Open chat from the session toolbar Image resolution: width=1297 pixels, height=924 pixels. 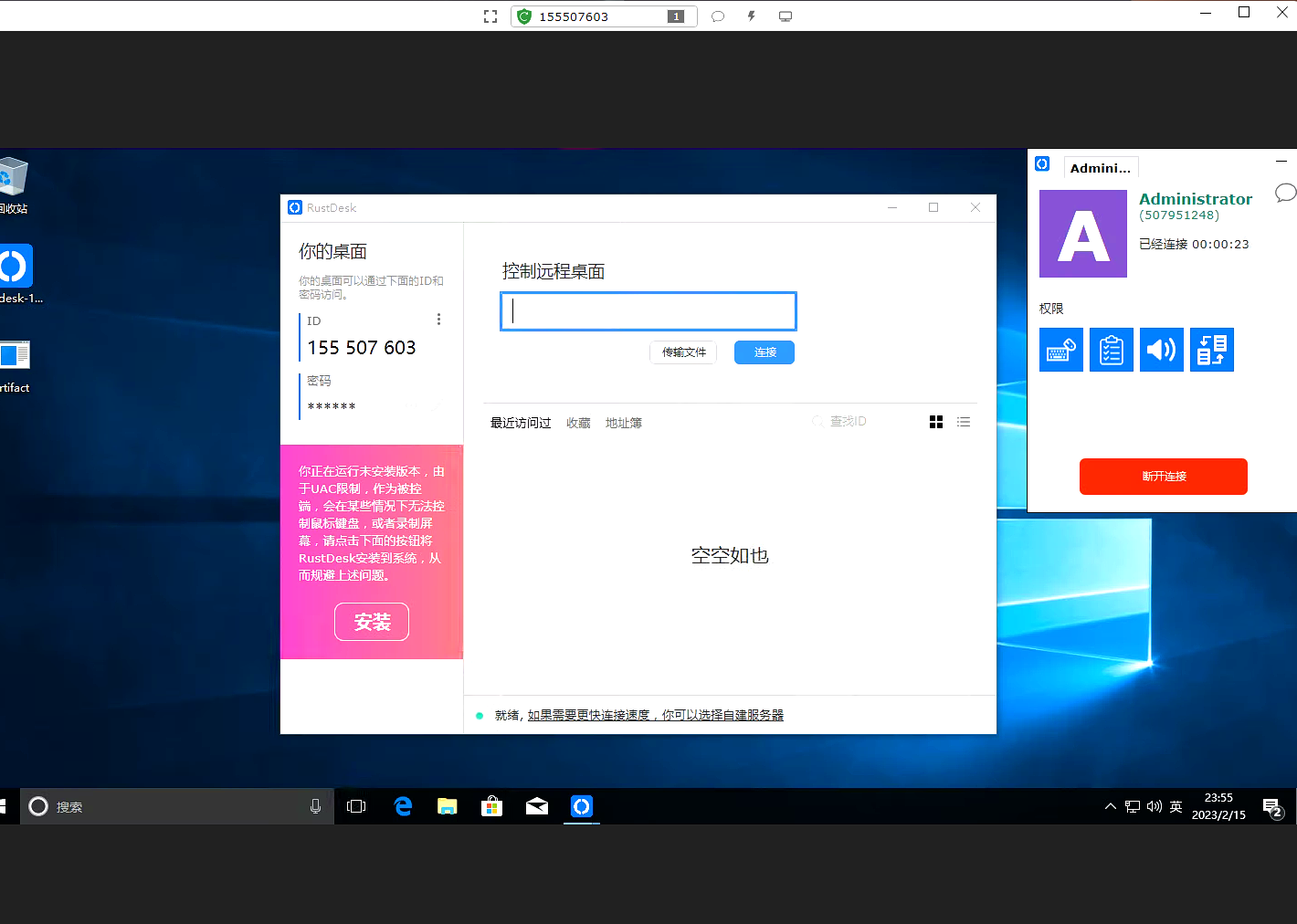tap(718, 16)
